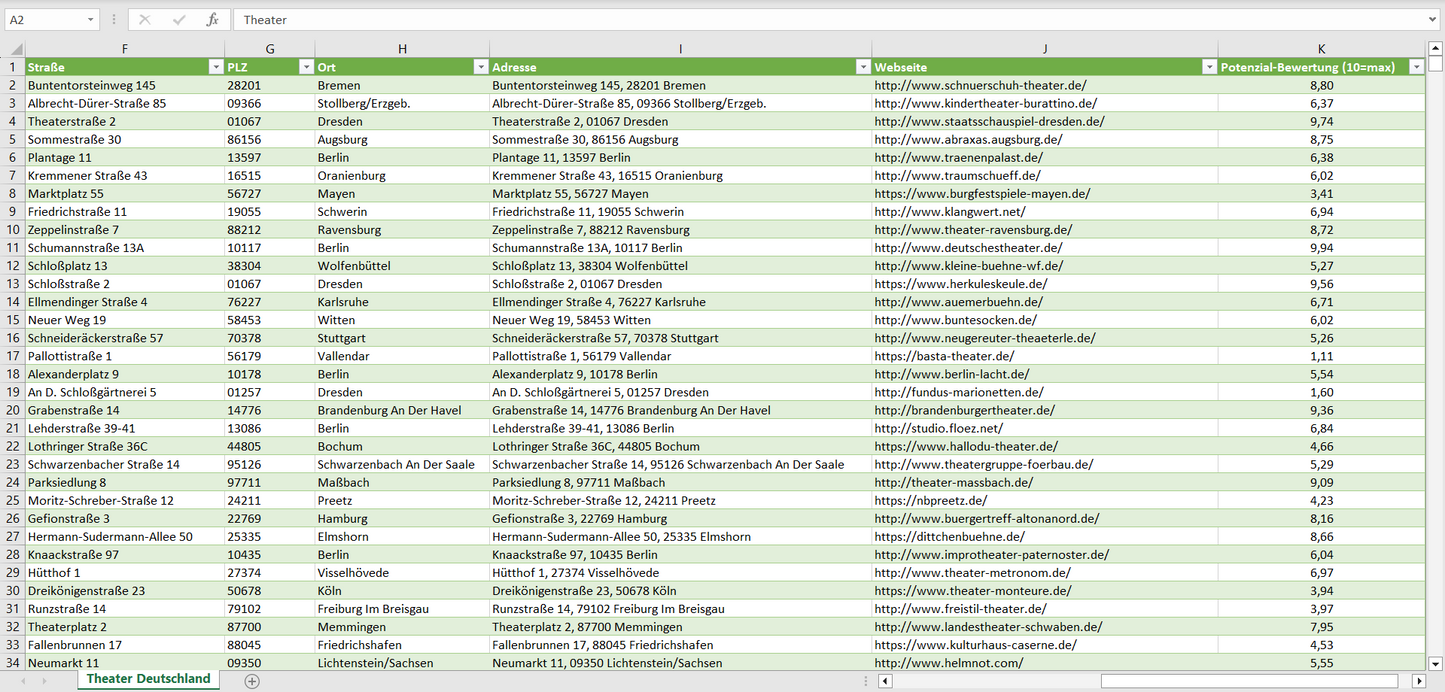The width and height of the screenshot is (1445, 692).
Task: Click the Cancel X icon in formula bar
Action: pos(145,20)
